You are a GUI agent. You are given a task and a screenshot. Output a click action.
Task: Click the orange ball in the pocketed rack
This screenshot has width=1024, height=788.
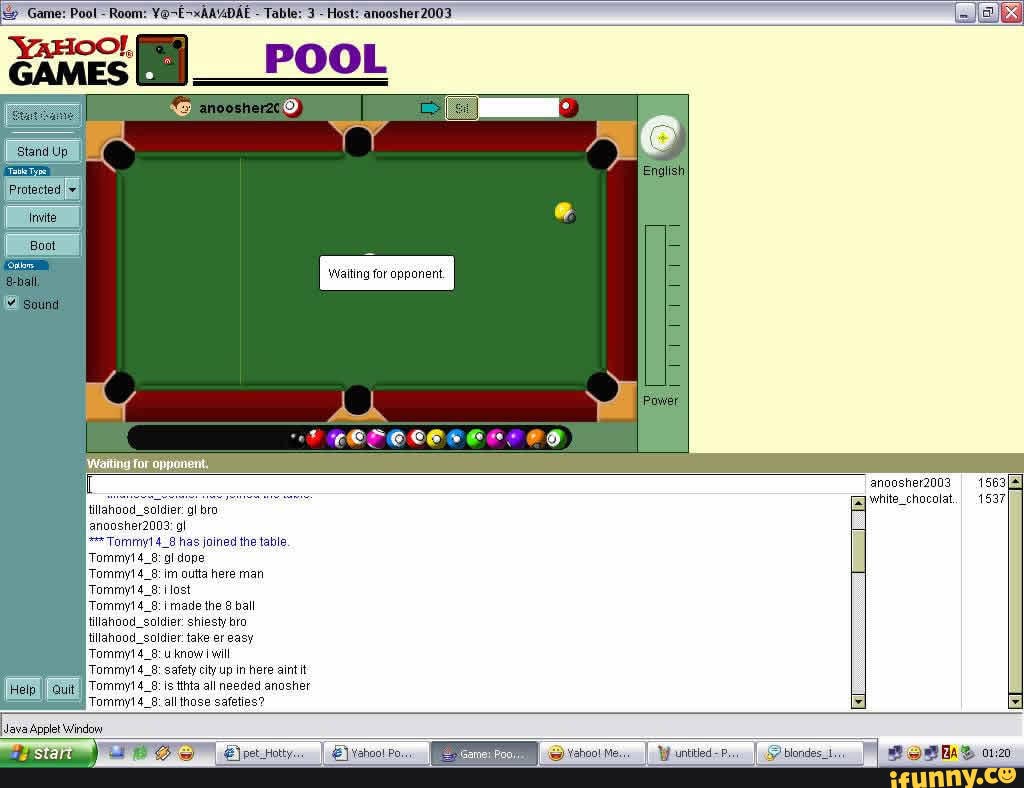tap(536, 438)
